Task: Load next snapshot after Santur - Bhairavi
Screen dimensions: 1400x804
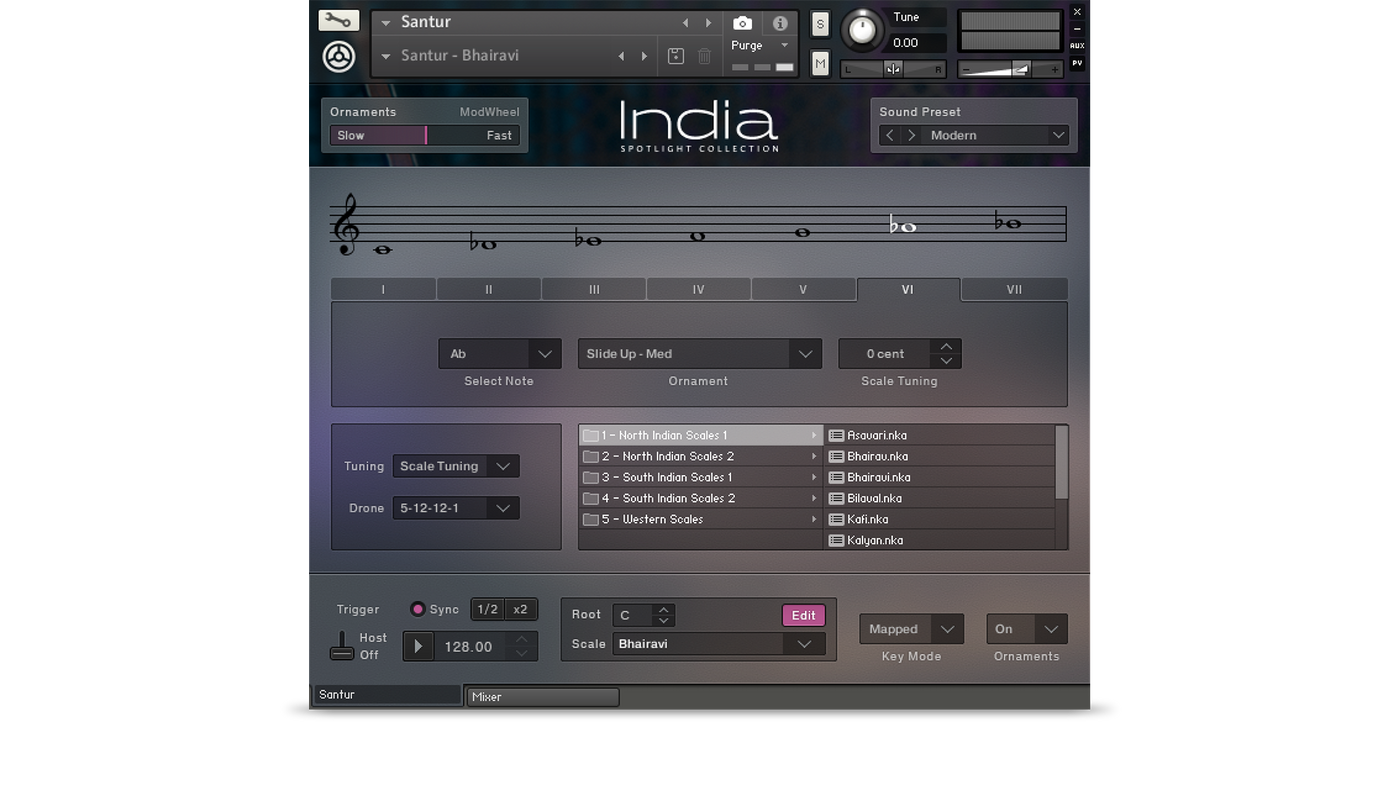Action: pyautogui.click(x=644, y=56)
